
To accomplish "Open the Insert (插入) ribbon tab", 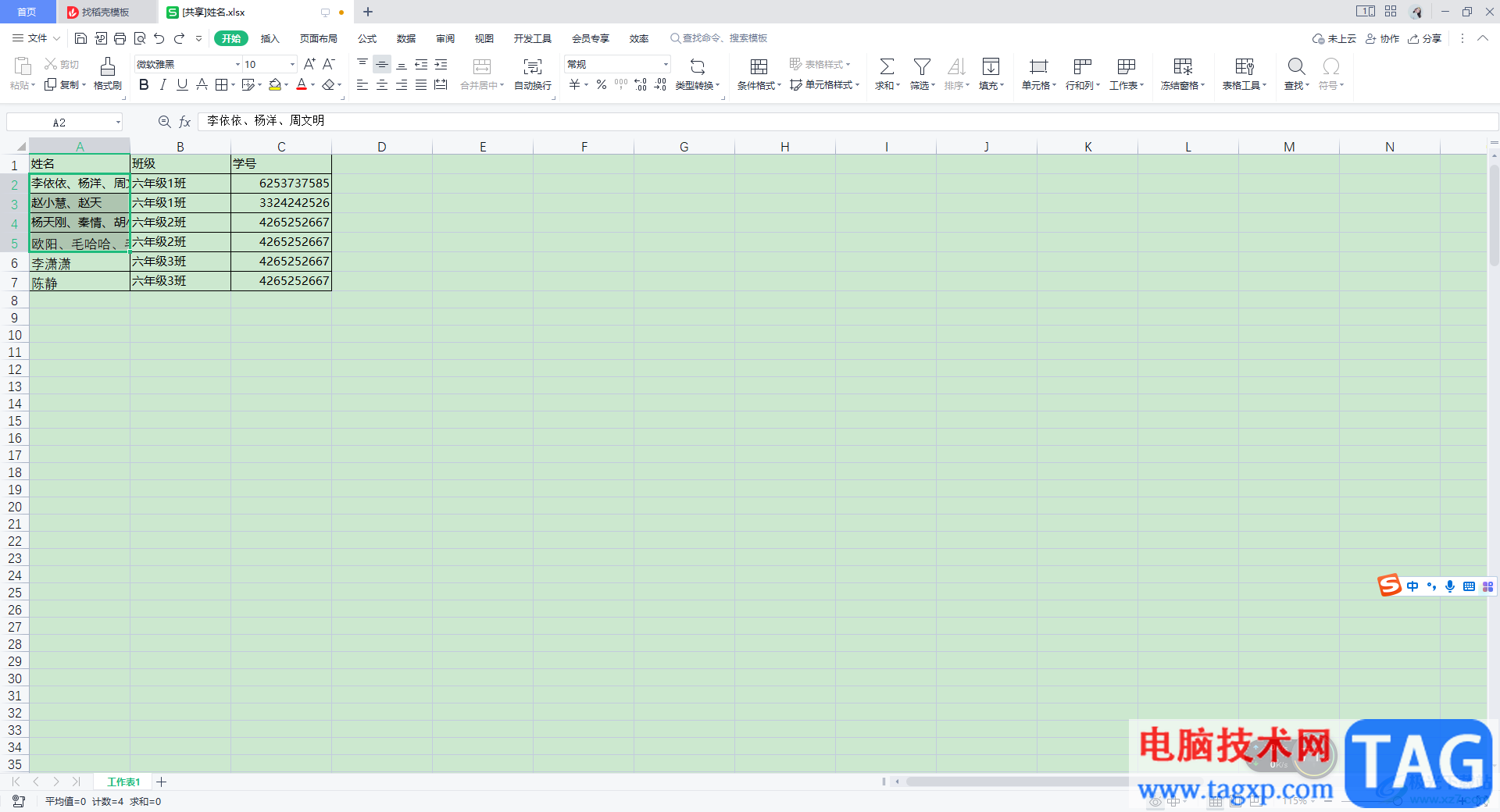I will coord(270,38).
